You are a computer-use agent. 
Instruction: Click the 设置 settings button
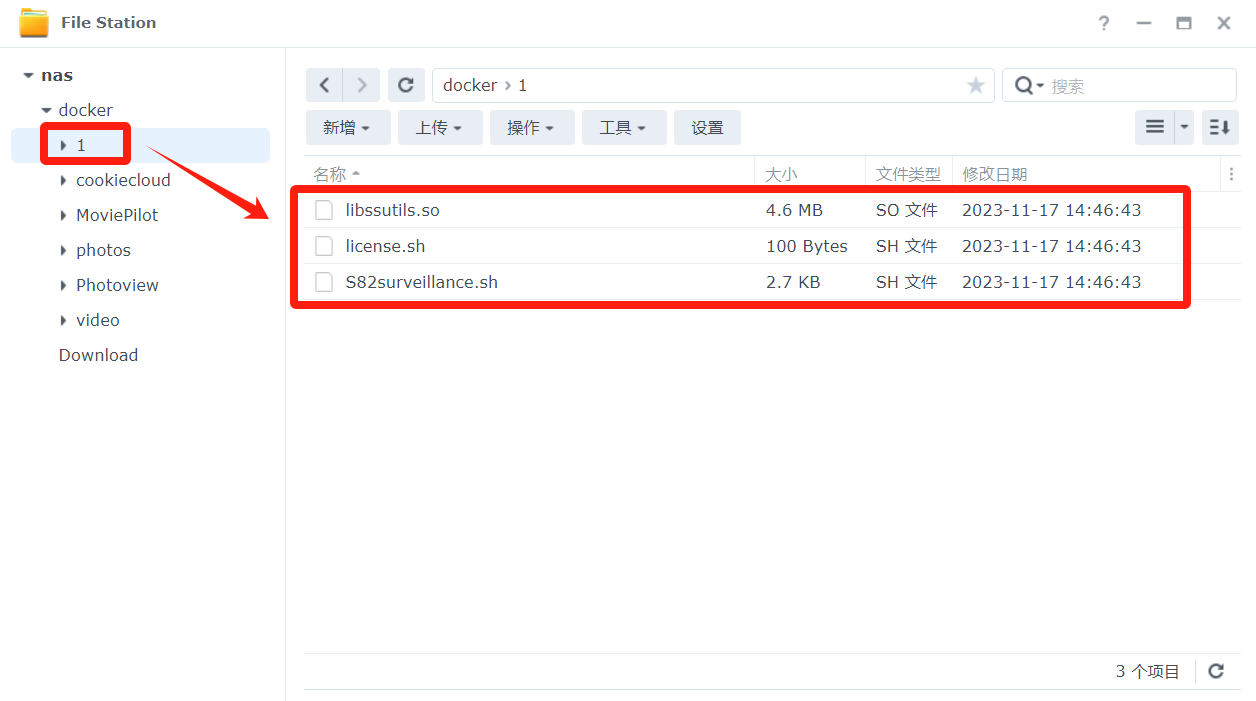point(707,128)
